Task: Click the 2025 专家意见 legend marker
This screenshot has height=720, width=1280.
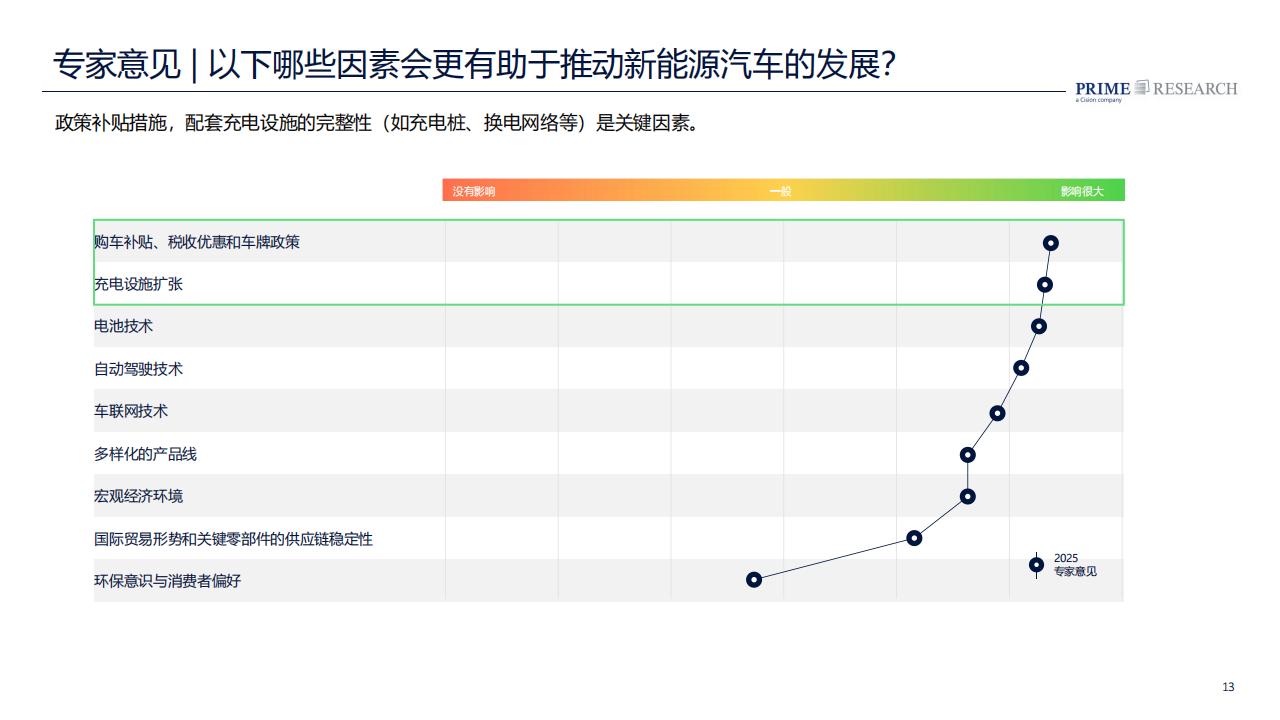Action: coord(1036,565)
